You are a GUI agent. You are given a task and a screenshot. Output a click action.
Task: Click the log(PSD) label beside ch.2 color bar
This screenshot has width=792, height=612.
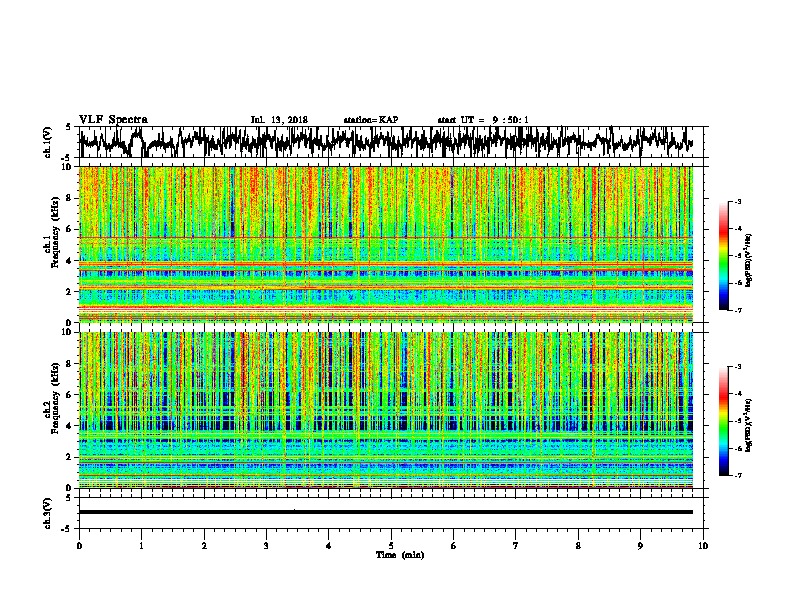point(749,425)
